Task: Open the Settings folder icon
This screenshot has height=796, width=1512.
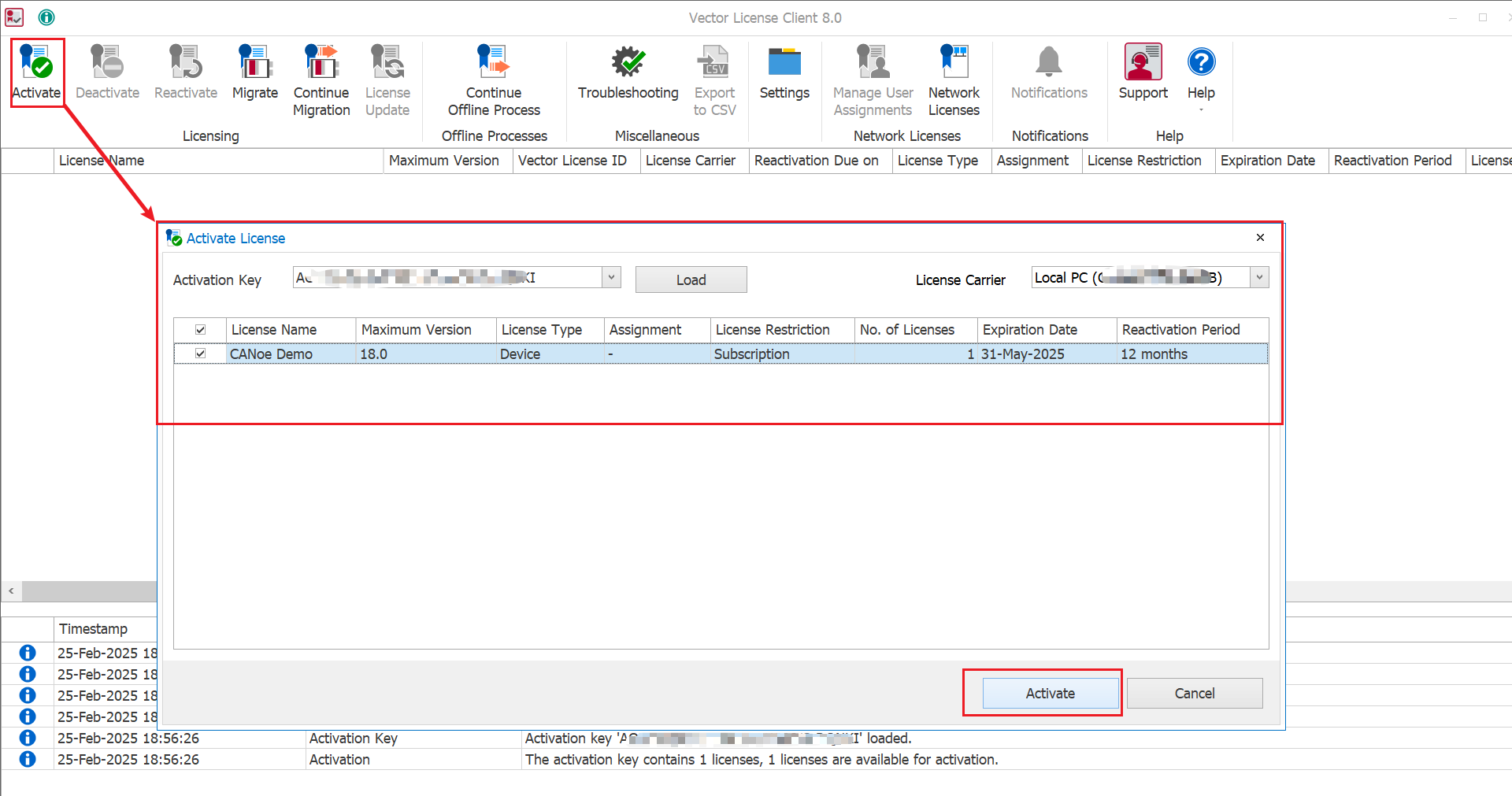Action: tap(784, 62)
